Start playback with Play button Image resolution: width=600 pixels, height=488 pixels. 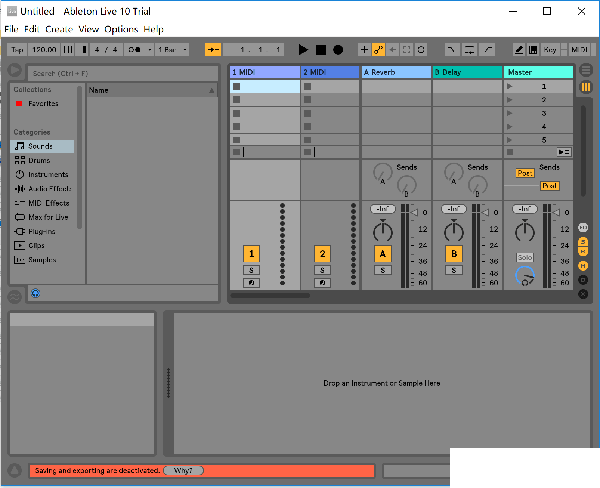click(x=303, y=50)
